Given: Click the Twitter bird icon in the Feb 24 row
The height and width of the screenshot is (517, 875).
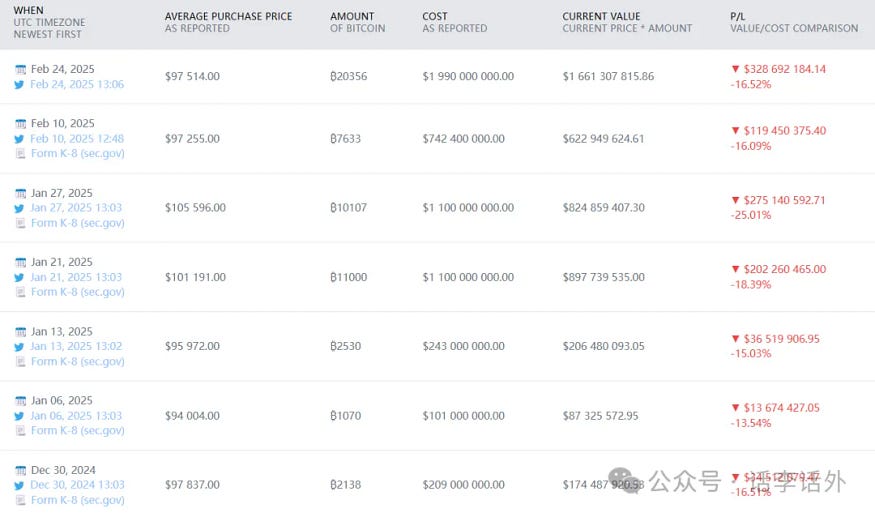Looking at the screenshot, I should tap(20, 85).
